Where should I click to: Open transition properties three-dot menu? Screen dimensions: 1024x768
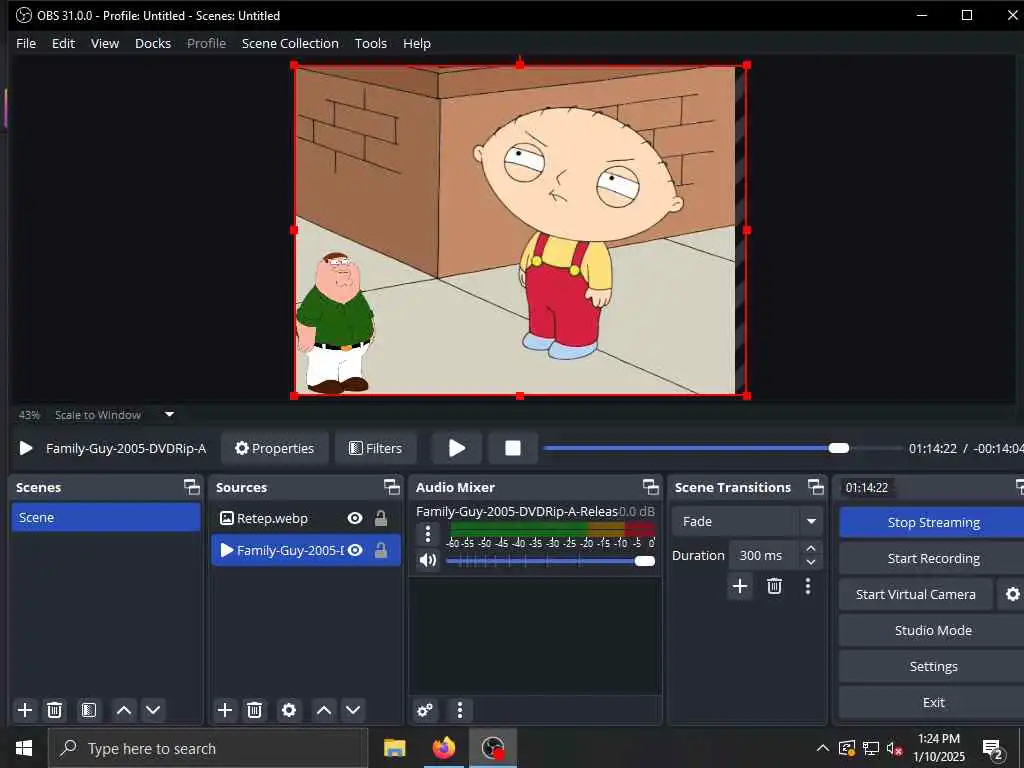coord(808,586)
